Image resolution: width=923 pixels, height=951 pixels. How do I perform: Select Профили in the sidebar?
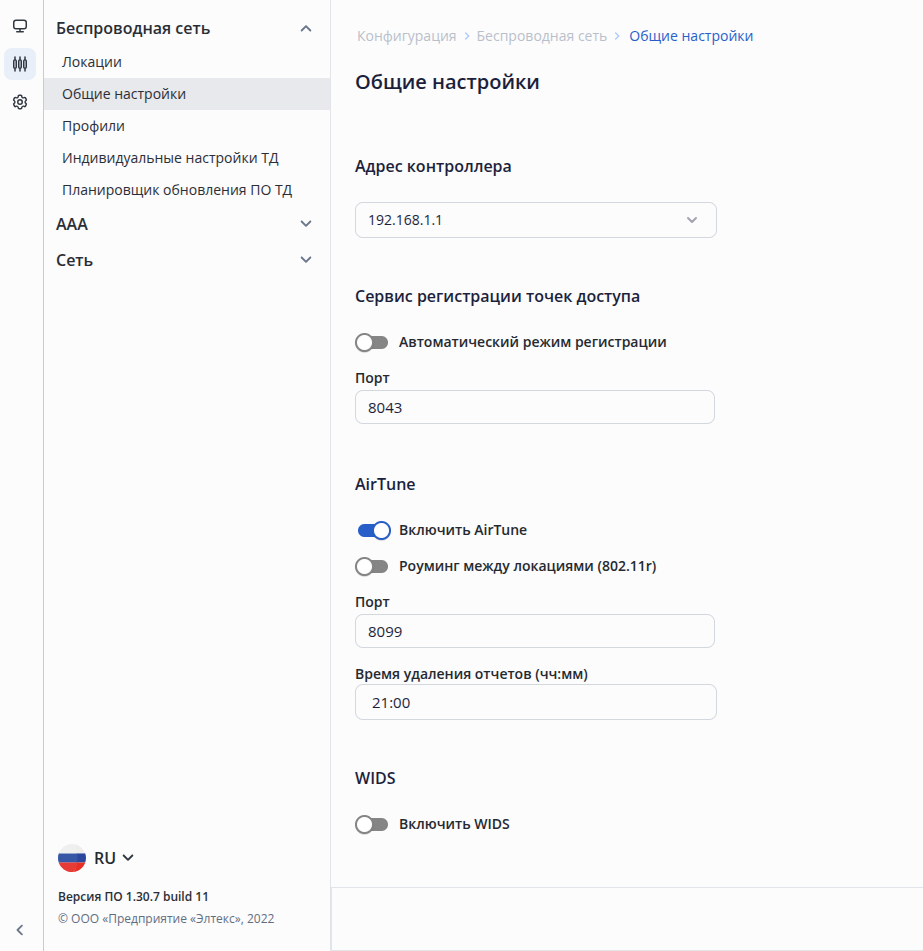click(93, 126)
